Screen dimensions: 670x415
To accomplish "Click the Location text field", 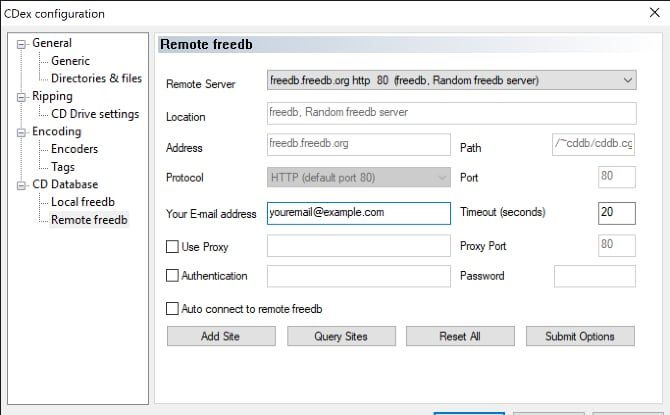I will click(452, 113).
